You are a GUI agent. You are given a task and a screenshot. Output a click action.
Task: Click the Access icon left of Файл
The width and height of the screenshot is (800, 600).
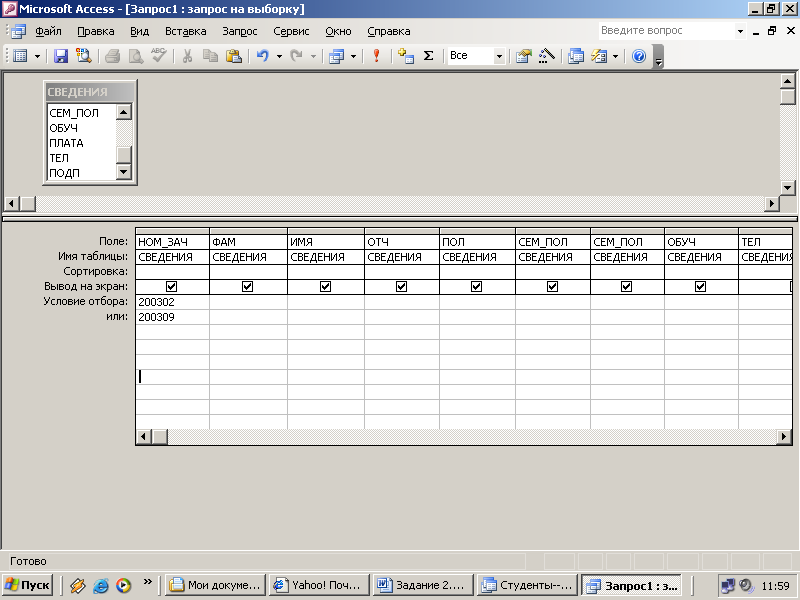click(19, 32)
